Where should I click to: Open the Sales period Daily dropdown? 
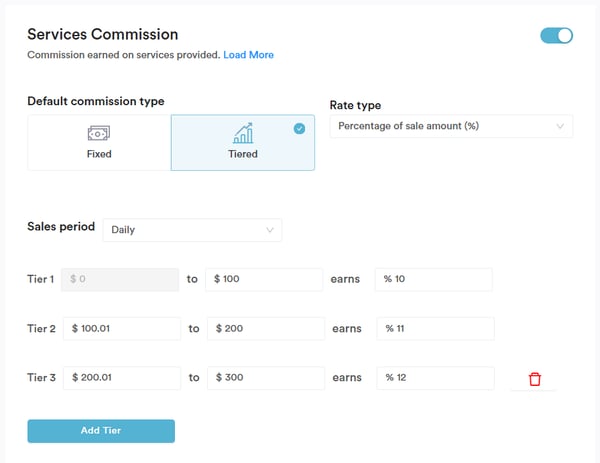point(192,230)
